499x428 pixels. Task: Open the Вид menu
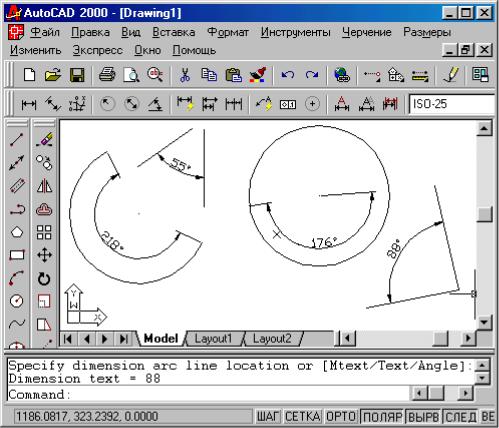[131, 32]
